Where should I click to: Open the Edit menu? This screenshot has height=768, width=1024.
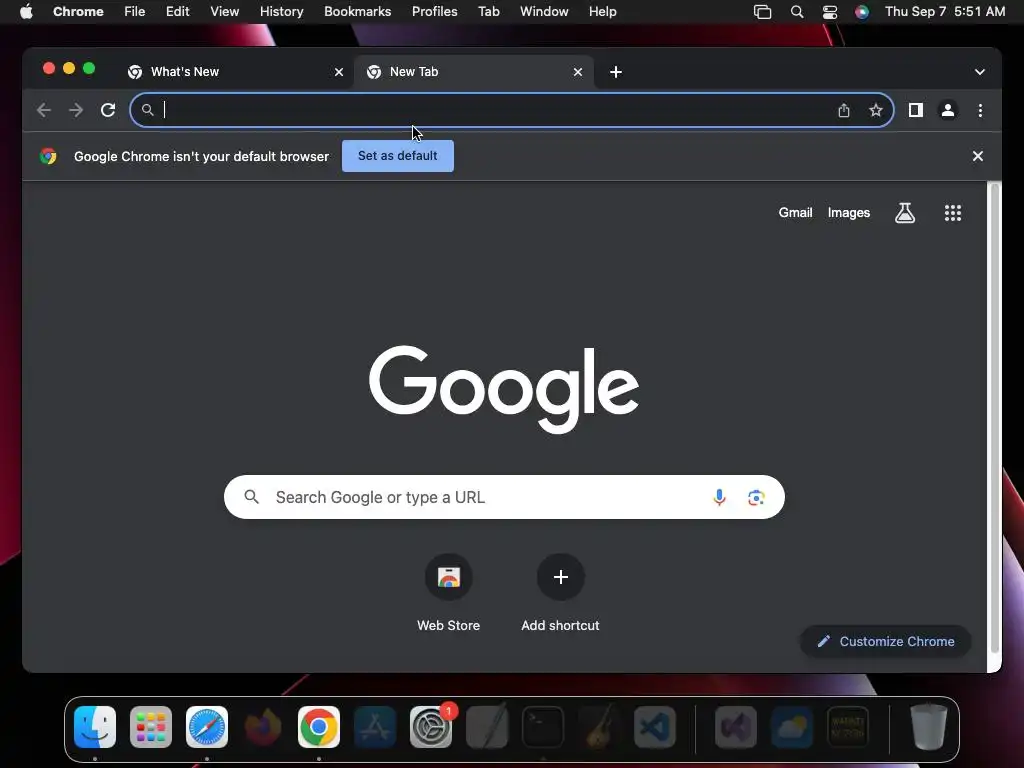[x=177, y=12]
